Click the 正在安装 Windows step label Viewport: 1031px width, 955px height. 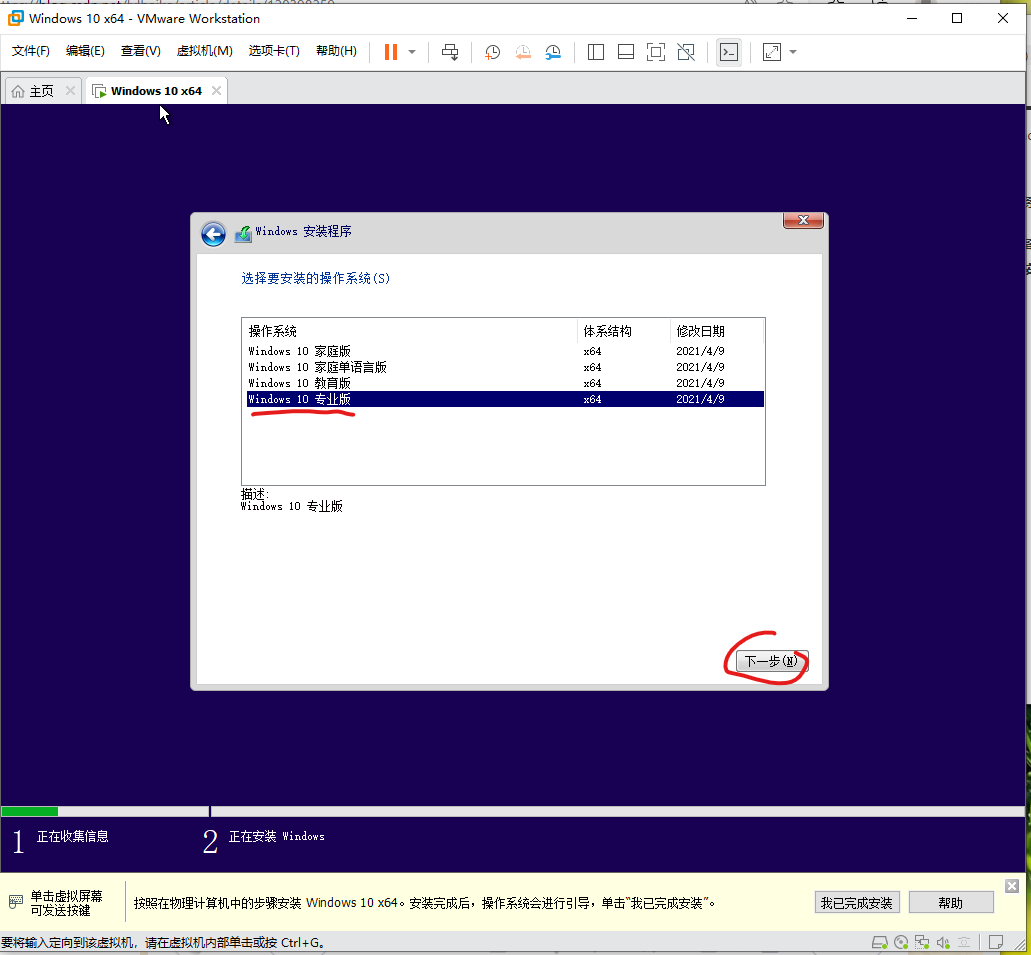click(x=277, y=836)
